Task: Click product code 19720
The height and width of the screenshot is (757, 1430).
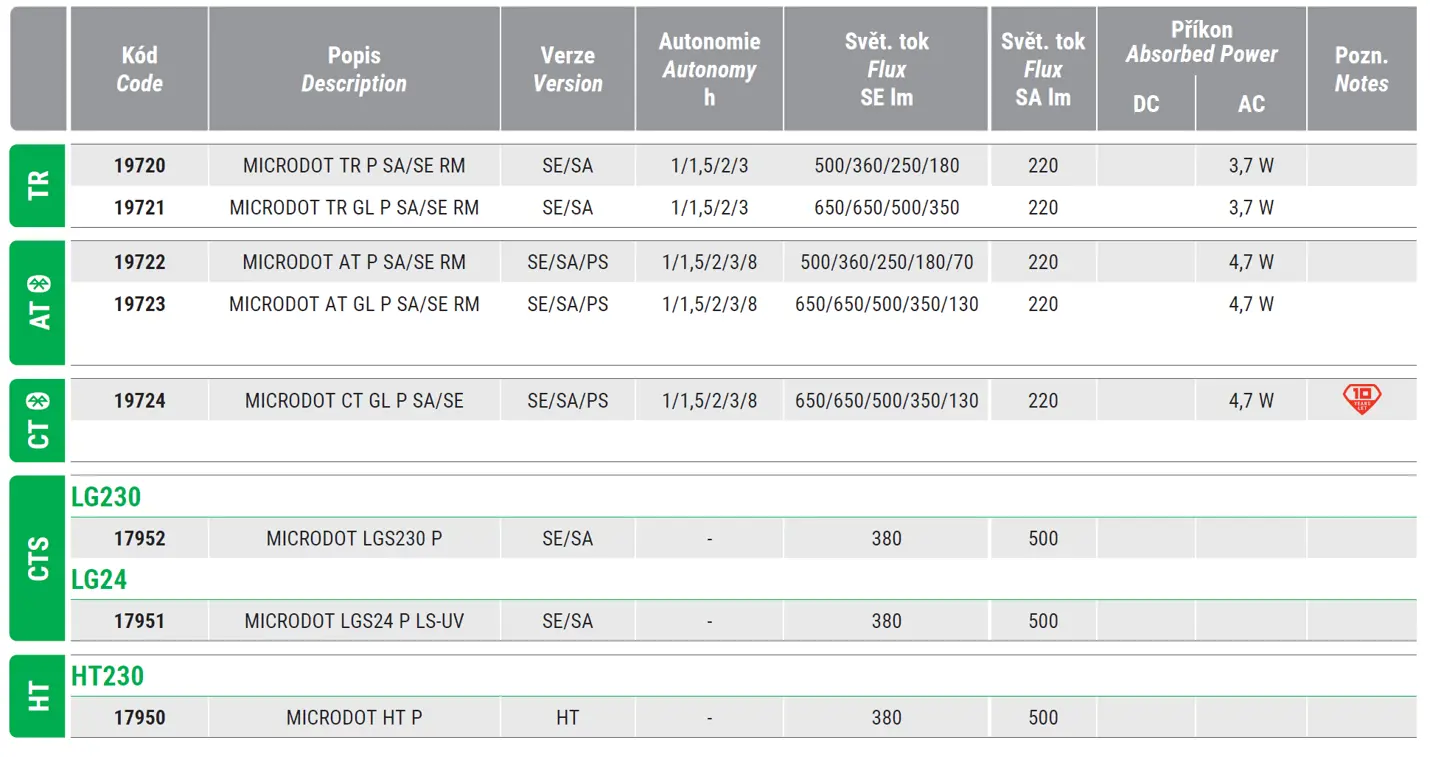Action: click(140, 166)
